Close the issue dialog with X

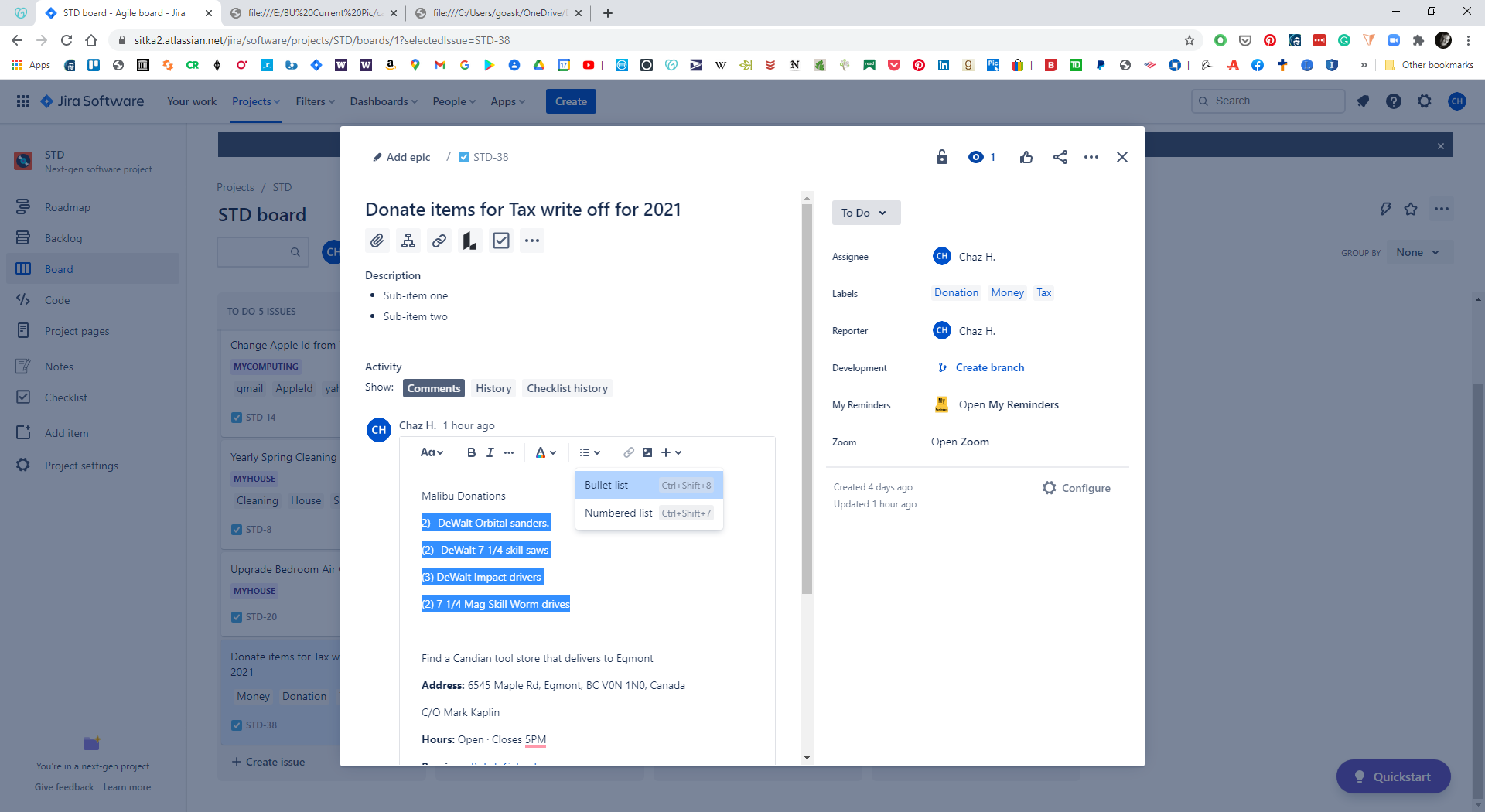[x=1122, y=157]
